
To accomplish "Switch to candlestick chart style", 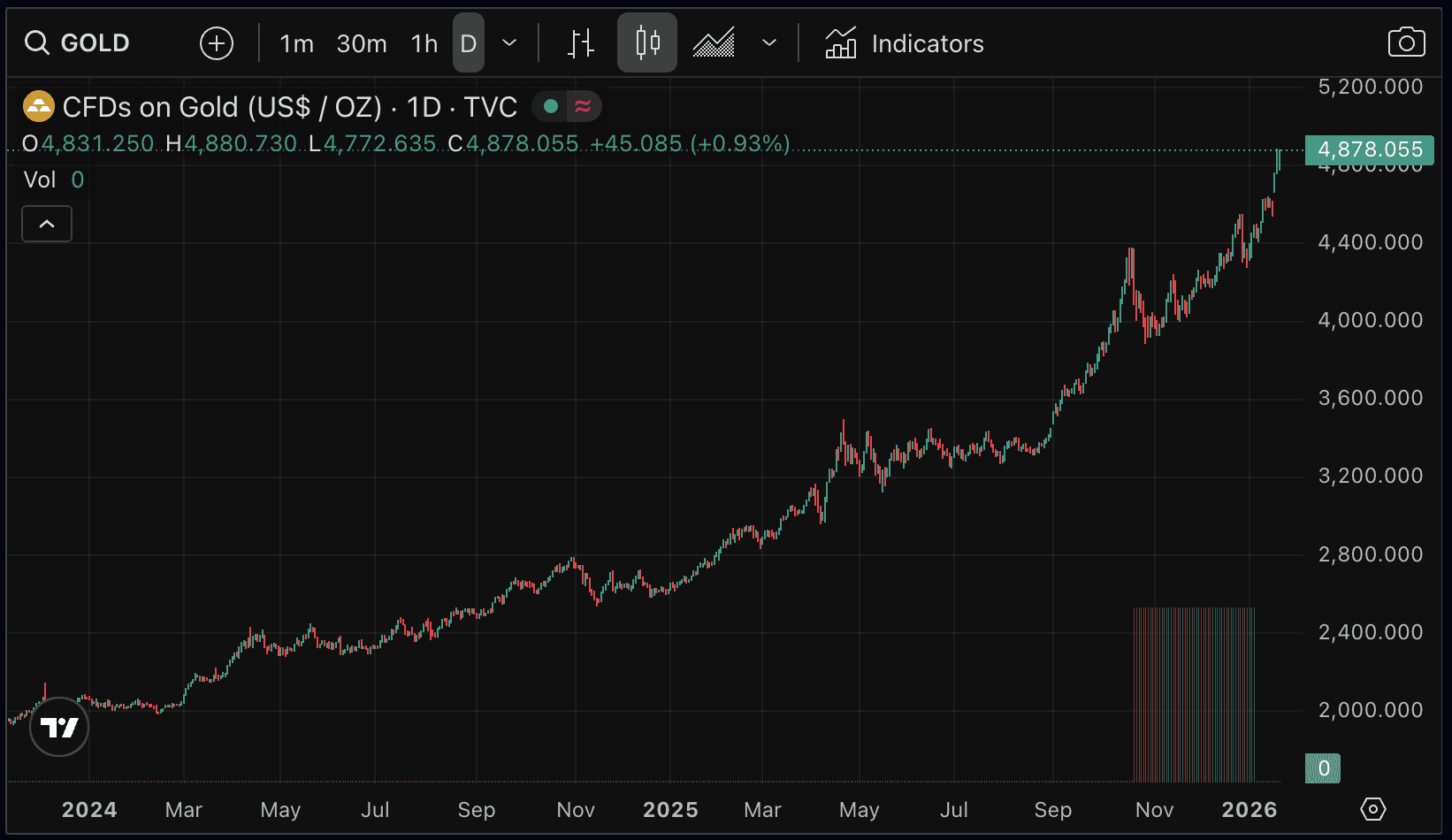I will 647,42.
